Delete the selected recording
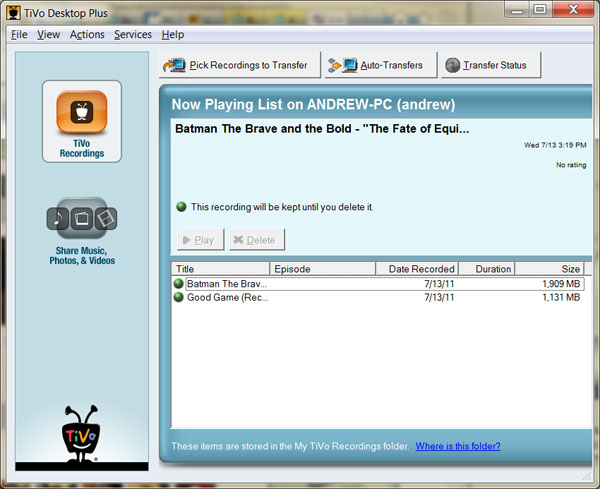The height and width of the screenshot is (489, 600). pyautogui.click(x=257, y=240)
